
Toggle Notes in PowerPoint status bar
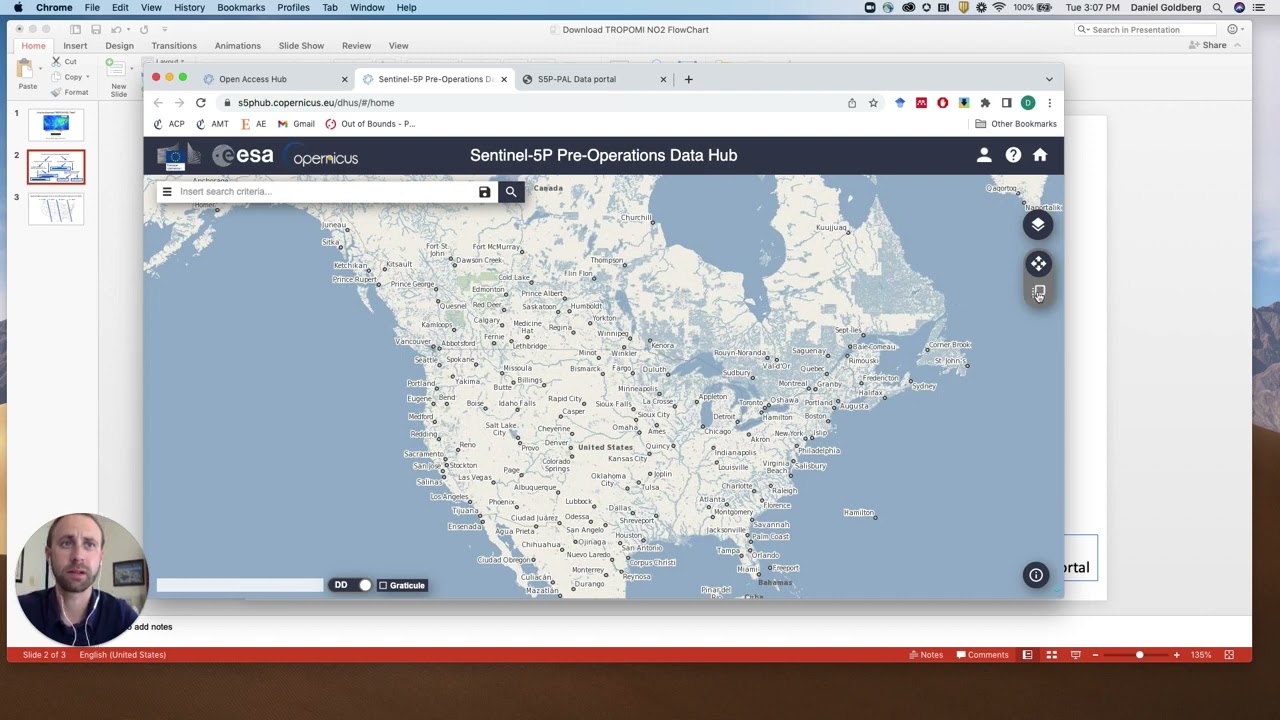926,655
